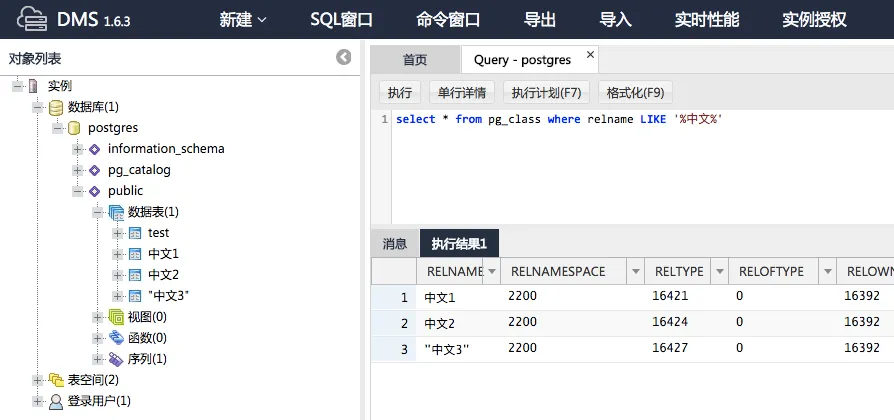
Task: Click the 登录用户(1) user icon
Action: pyautogui.click(x=56, y=401)
